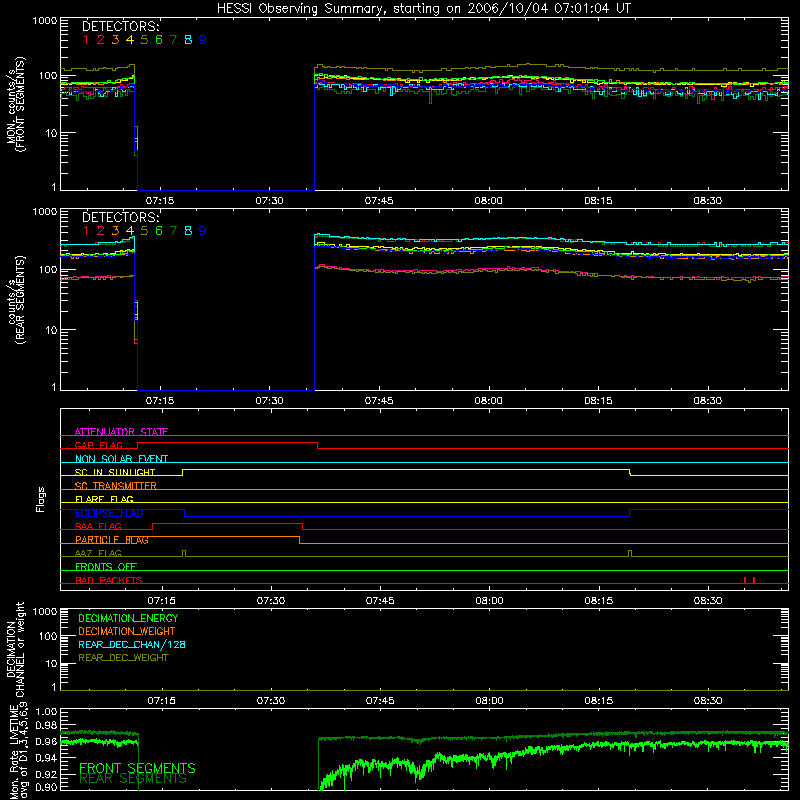Click FRONT SEGMENTS label in livetime panel
Viewport: 800px width, 800px height.
[x=137, y=768]
